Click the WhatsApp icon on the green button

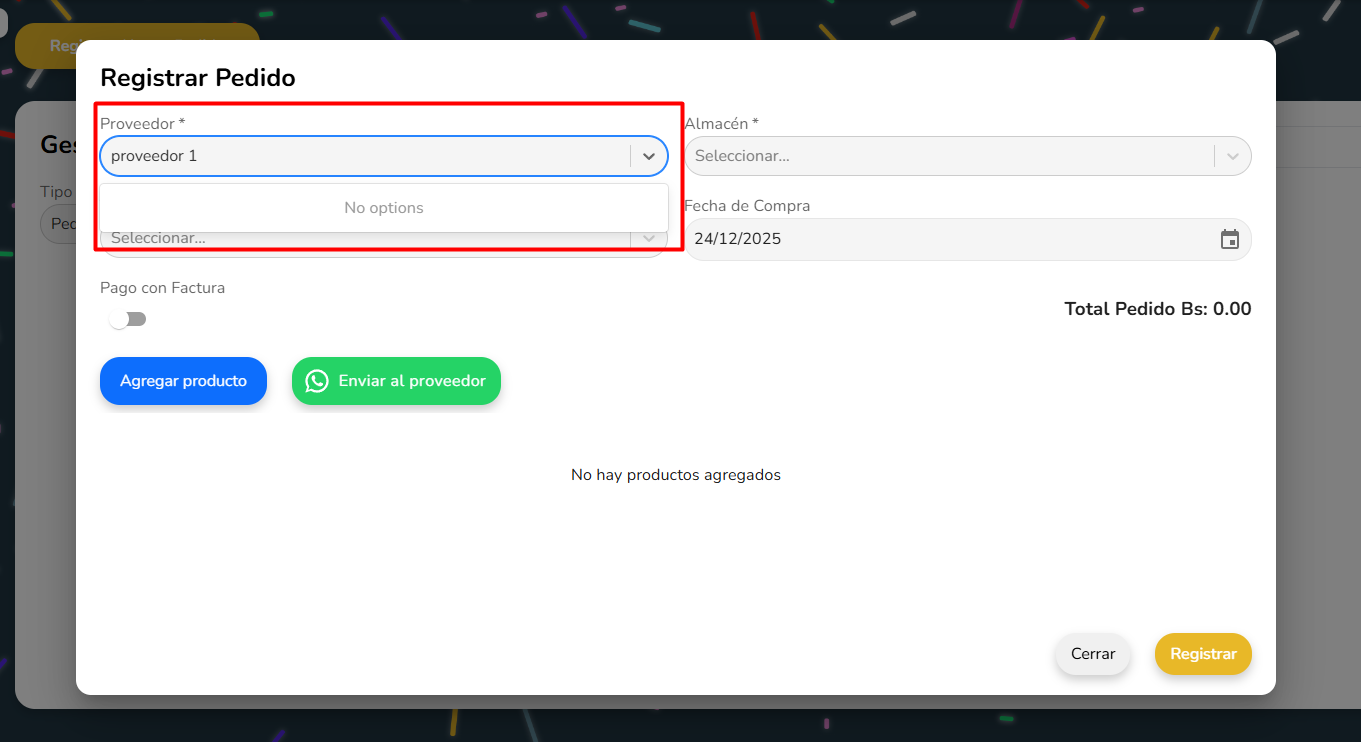(x=317, y=381)
